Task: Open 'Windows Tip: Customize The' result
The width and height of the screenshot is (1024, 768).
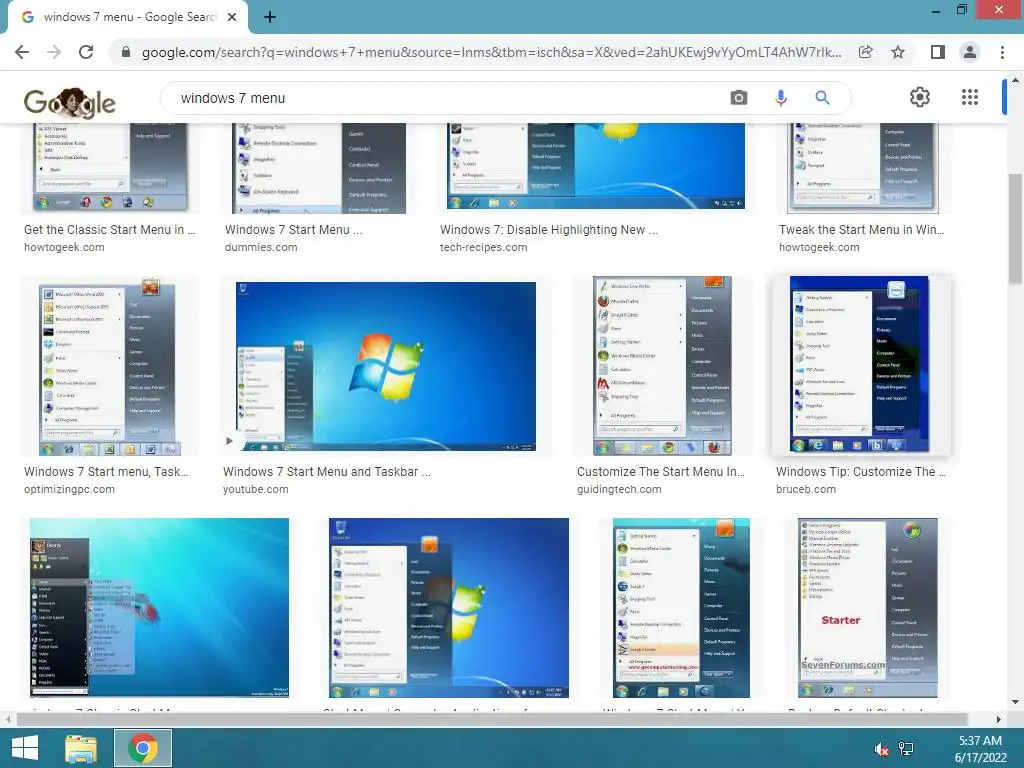Action: click(861, 472)
